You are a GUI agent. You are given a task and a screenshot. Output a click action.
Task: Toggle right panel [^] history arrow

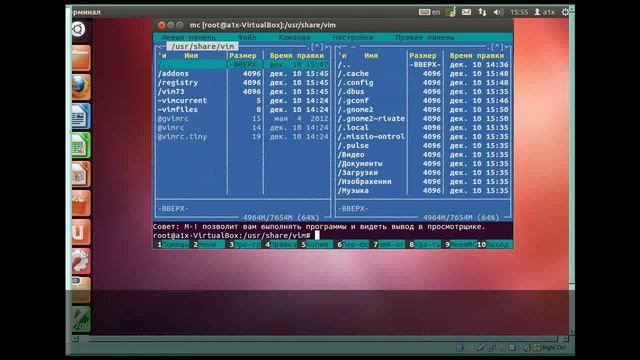497,47
